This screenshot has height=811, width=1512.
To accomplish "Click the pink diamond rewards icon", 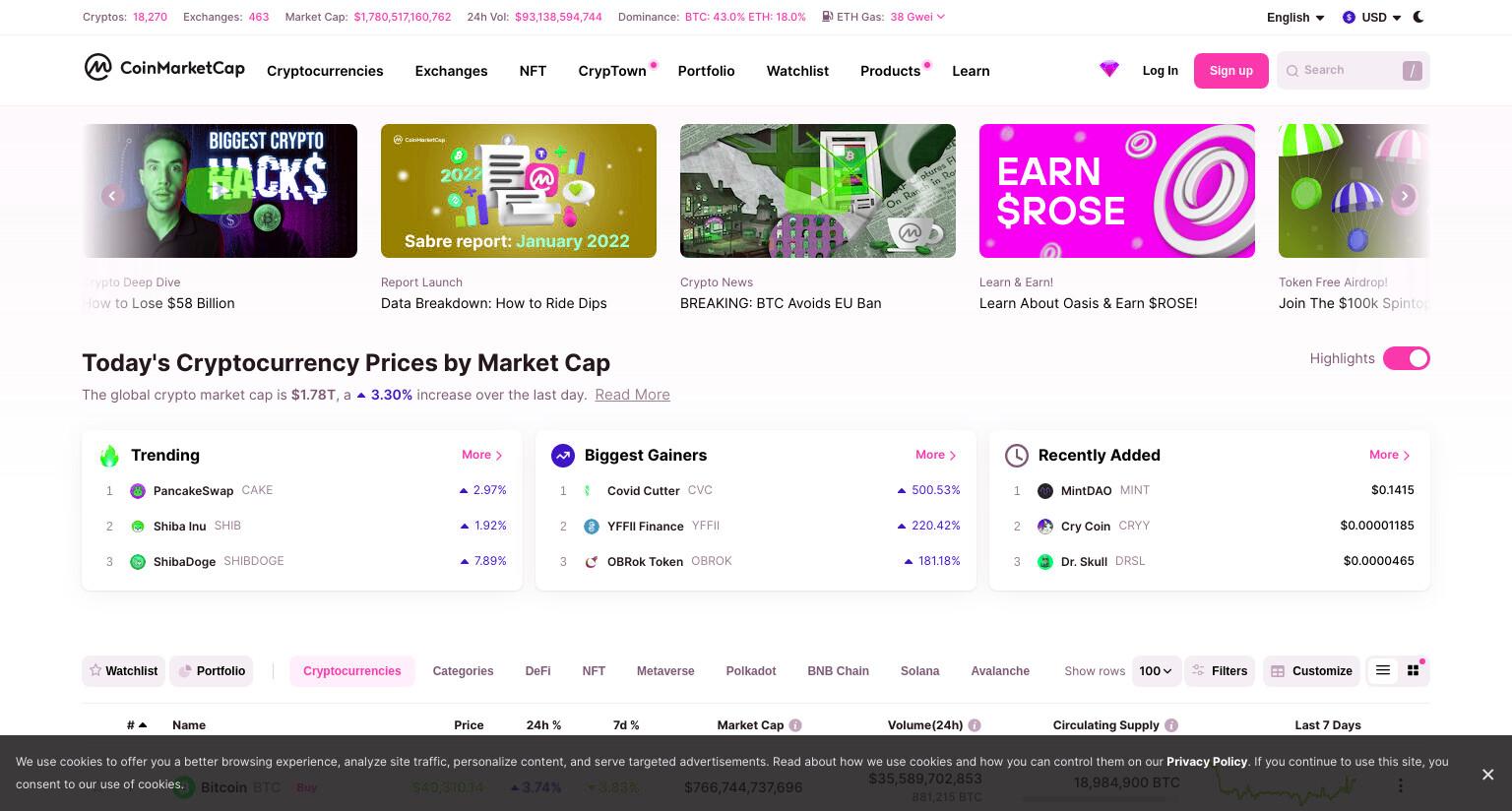I will point(1109,70).
